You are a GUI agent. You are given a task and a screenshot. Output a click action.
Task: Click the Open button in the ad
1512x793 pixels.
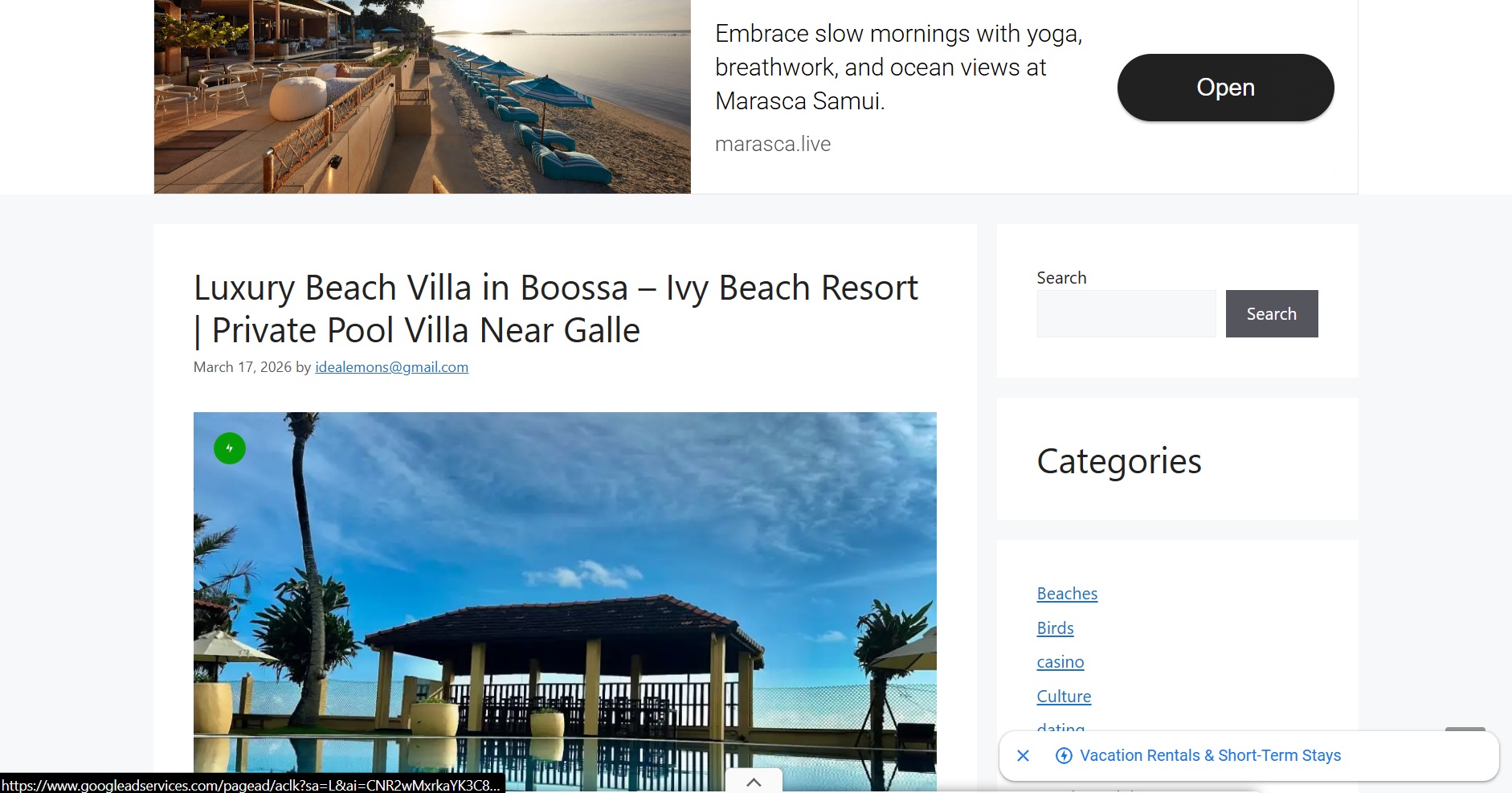click(x=1225, y=88)
